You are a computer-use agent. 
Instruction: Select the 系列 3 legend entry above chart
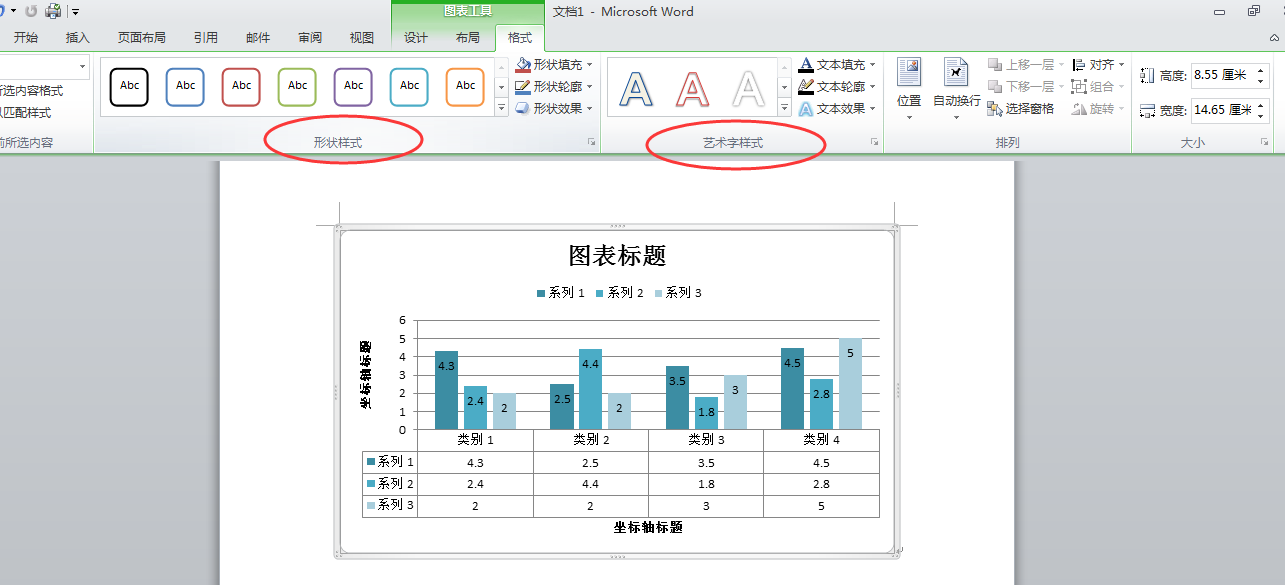[x=678, y=293]
